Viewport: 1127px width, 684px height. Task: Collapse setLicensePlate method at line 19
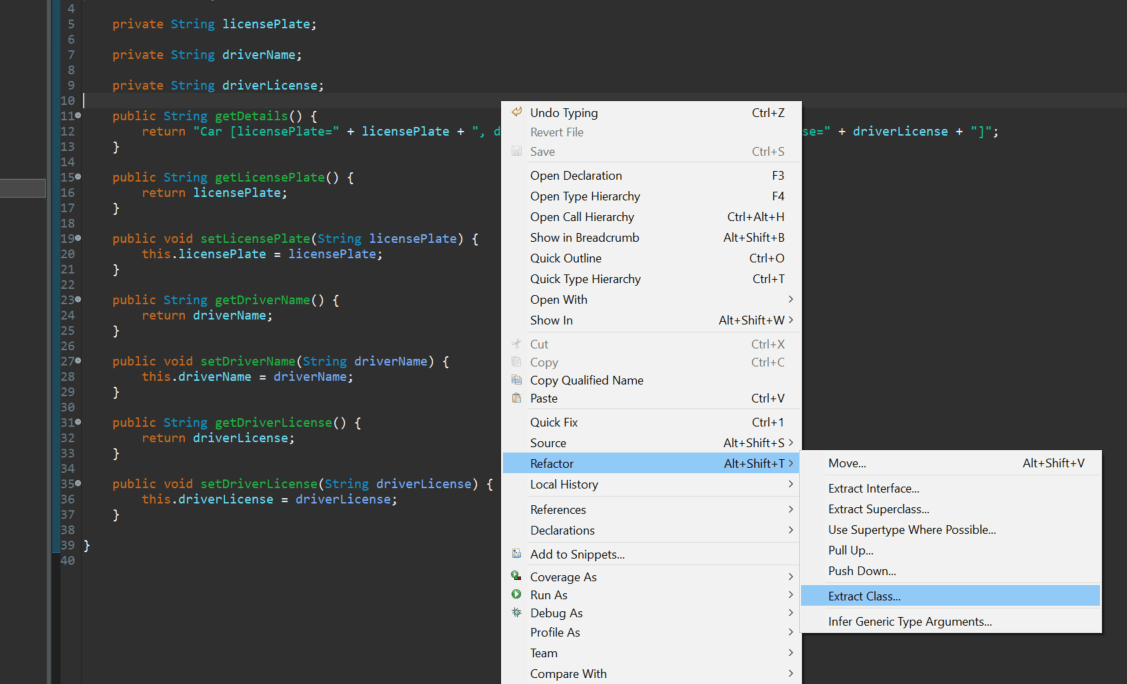(78, 238)
